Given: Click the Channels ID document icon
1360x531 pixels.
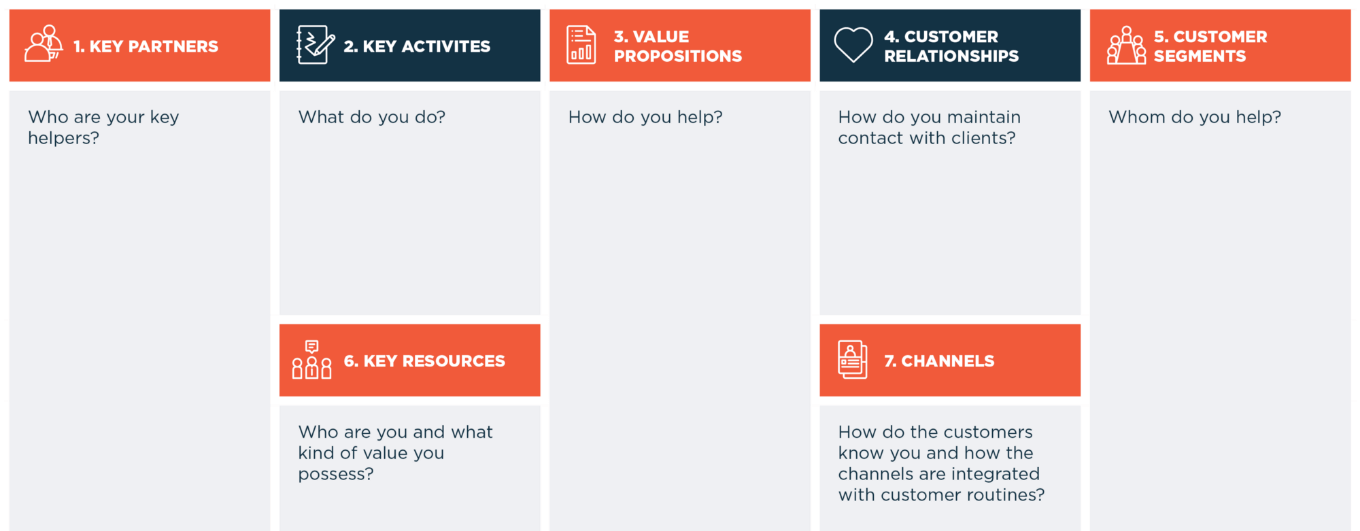Looking at the screenshot, I should click(852, 360).
